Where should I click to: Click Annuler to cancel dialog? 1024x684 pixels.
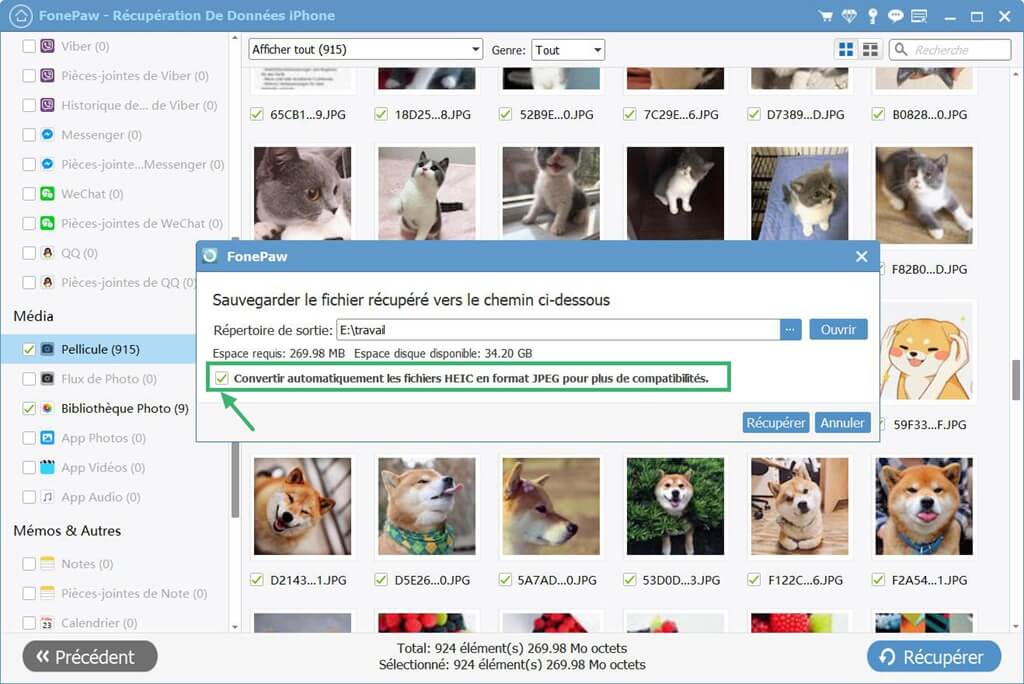(842, 423)
